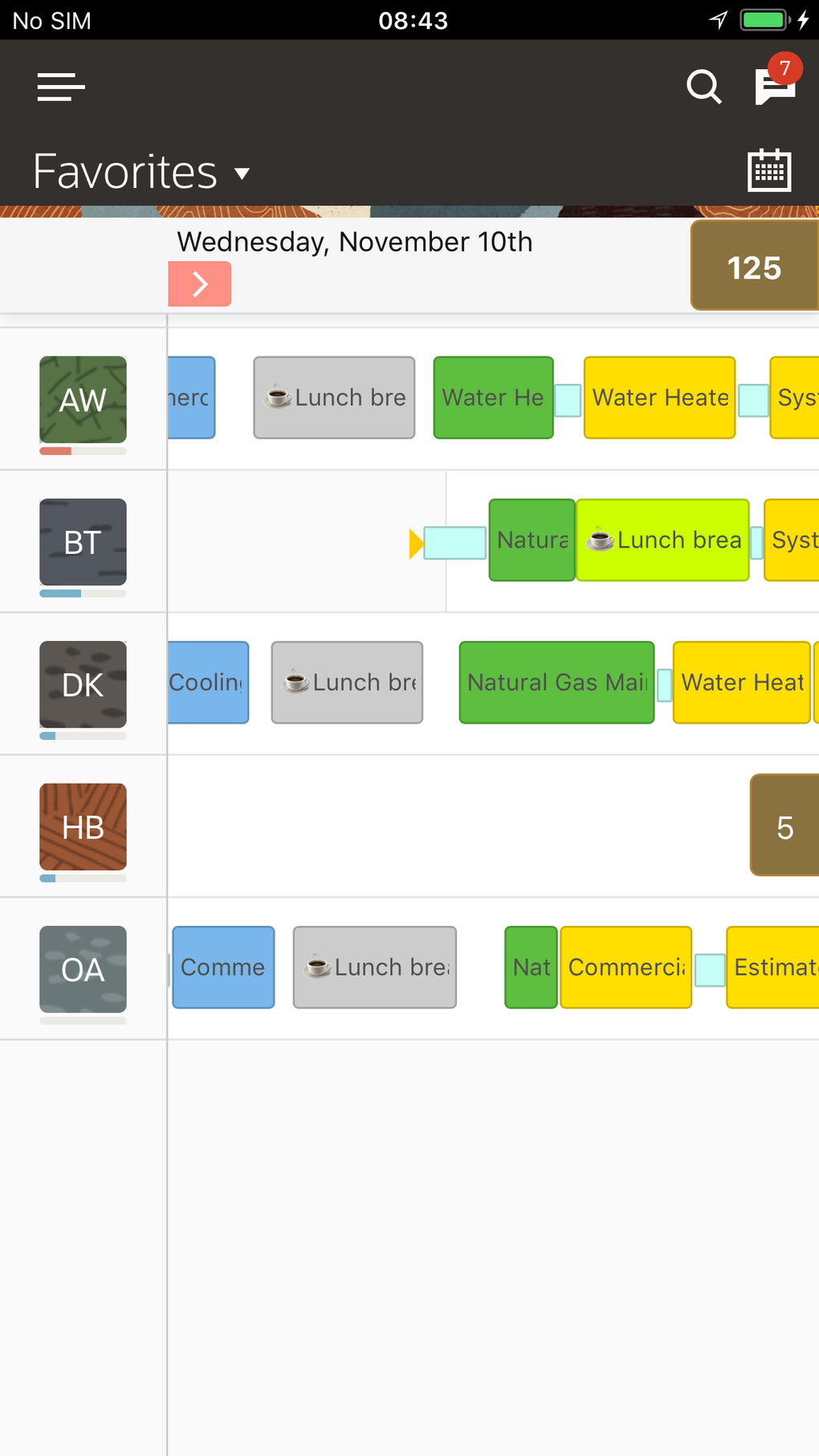Select the BT technician avatar
Image resolution: width=819 pixels, height=1456 pixels.
point(83,542)
